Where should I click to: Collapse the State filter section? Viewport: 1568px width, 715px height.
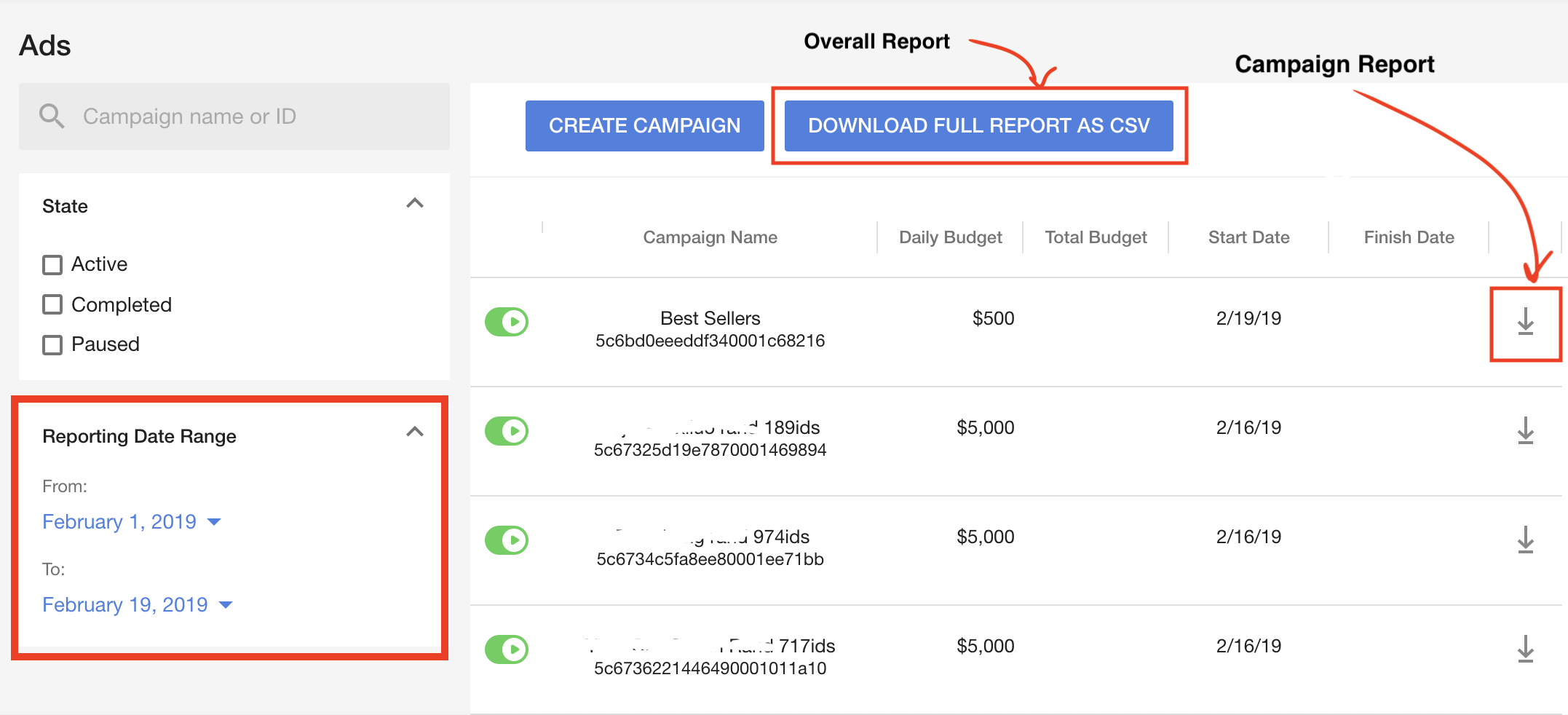tap(415, 204)
